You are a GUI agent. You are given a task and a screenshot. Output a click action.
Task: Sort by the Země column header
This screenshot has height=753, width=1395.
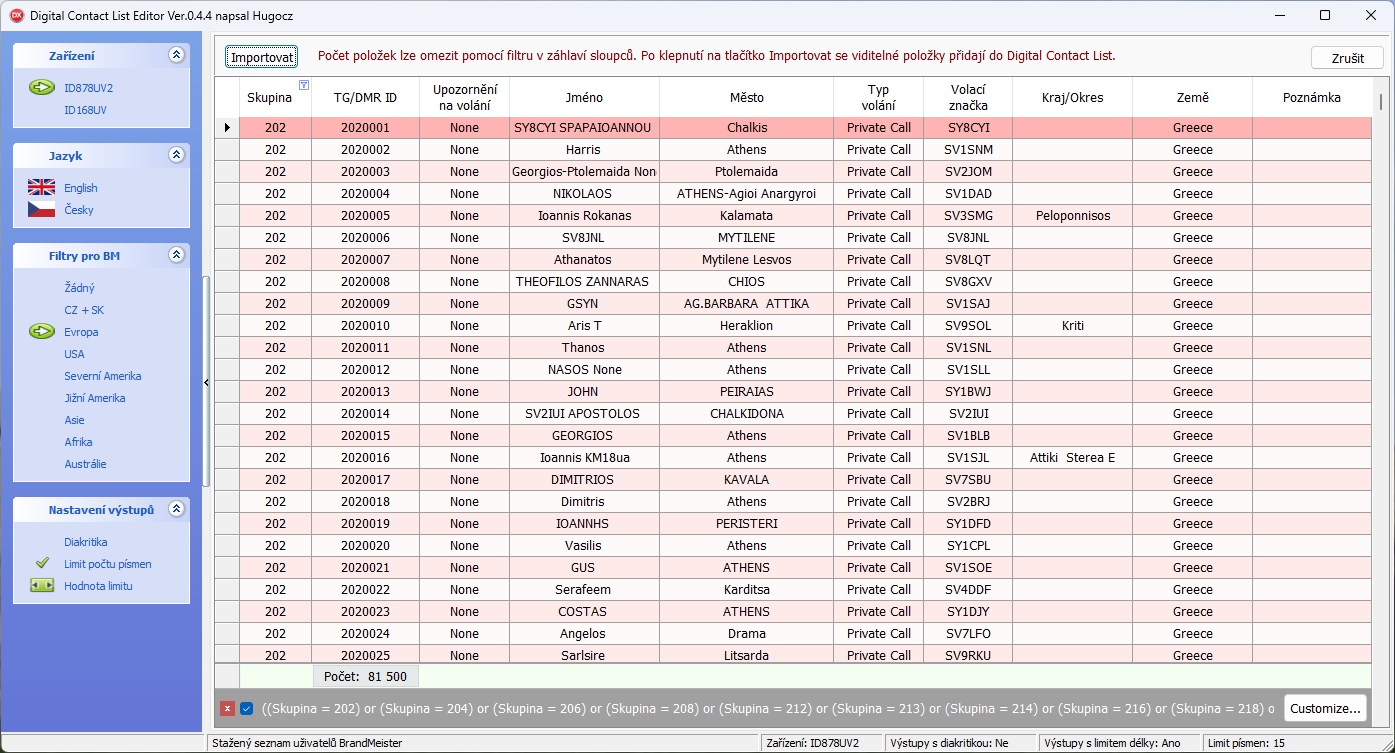pos(1192,97)
